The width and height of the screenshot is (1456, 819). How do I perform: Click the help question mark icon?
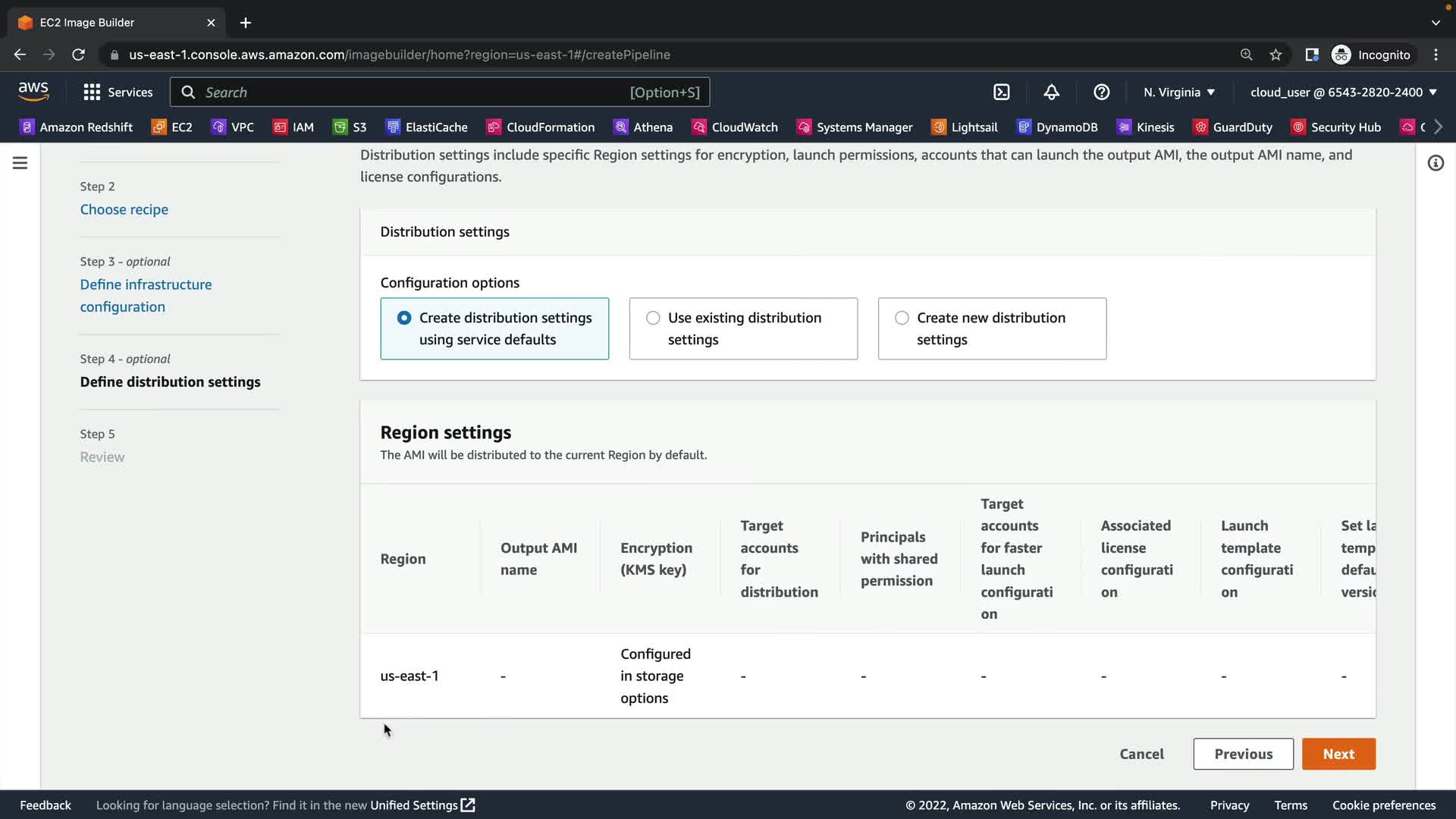coord(1101,92)
